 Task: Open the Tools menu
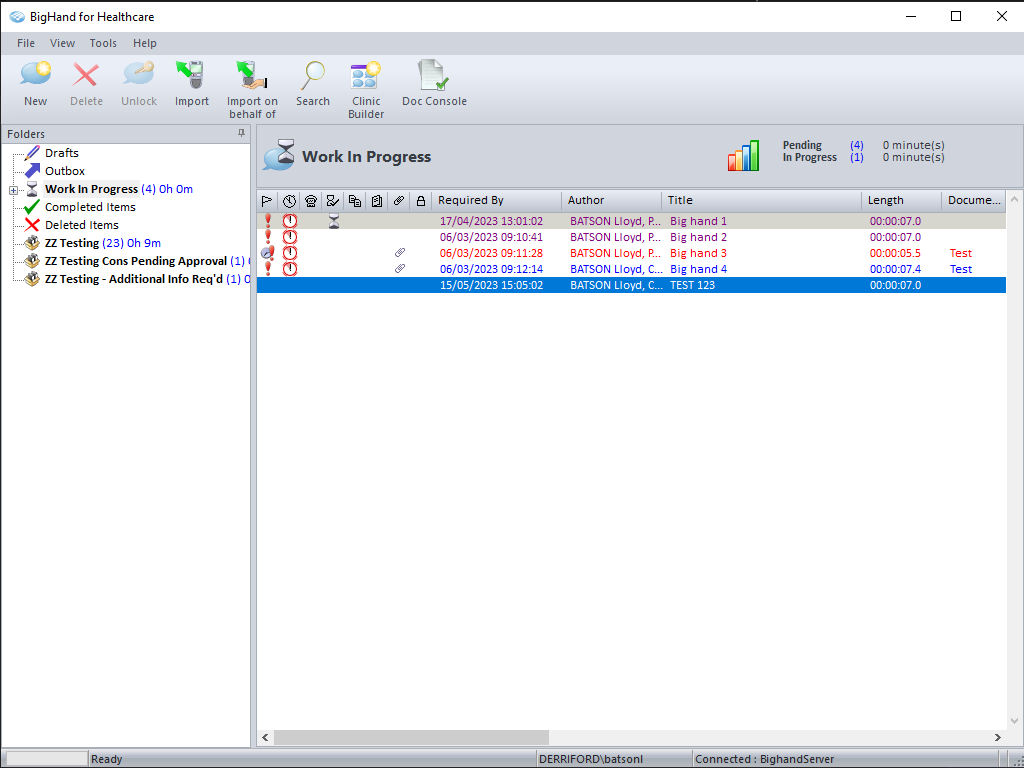coord(103,43)
